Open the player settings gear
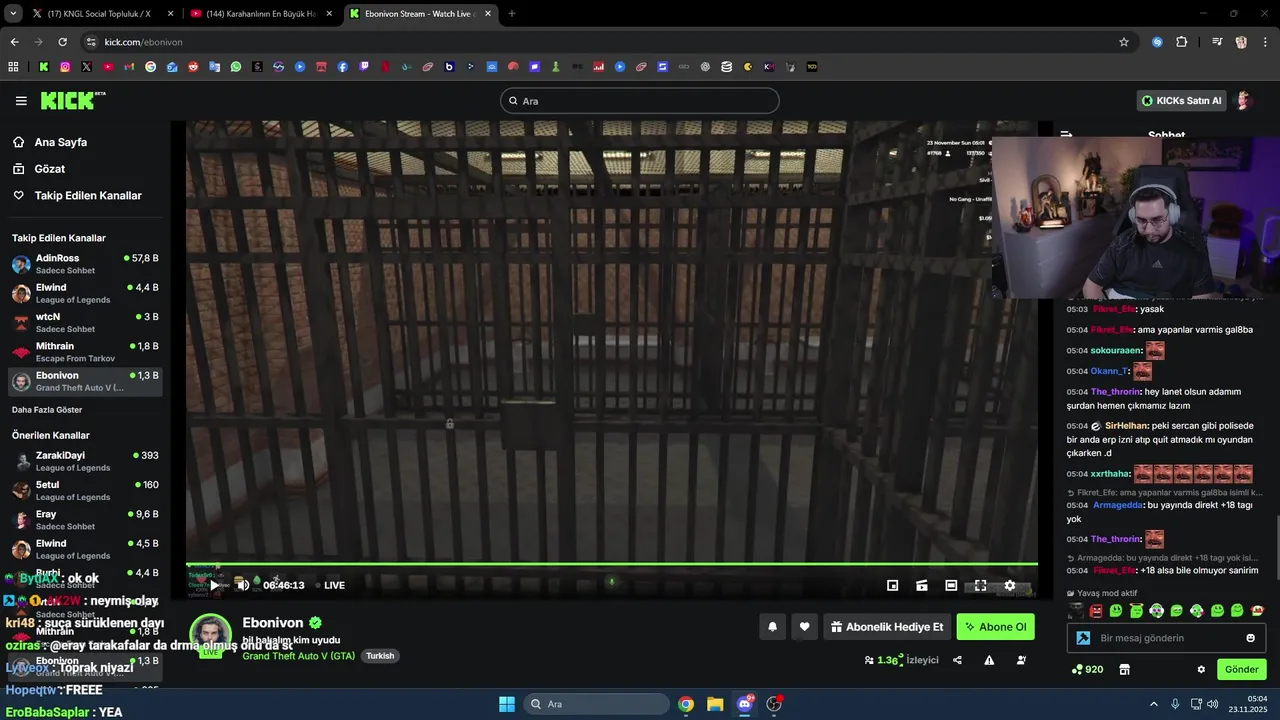 (x=1009, y=586)
